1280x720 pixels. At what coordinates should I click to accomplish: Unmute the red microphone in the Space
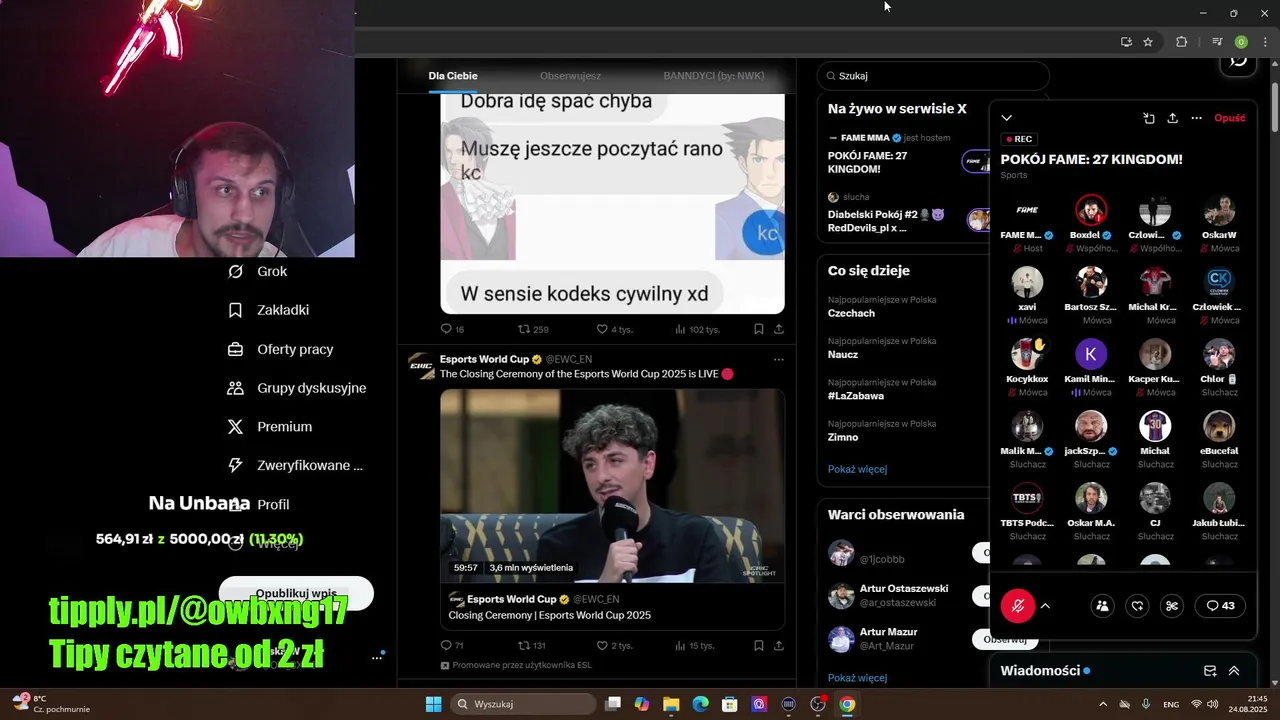[x=1018, y=605]
